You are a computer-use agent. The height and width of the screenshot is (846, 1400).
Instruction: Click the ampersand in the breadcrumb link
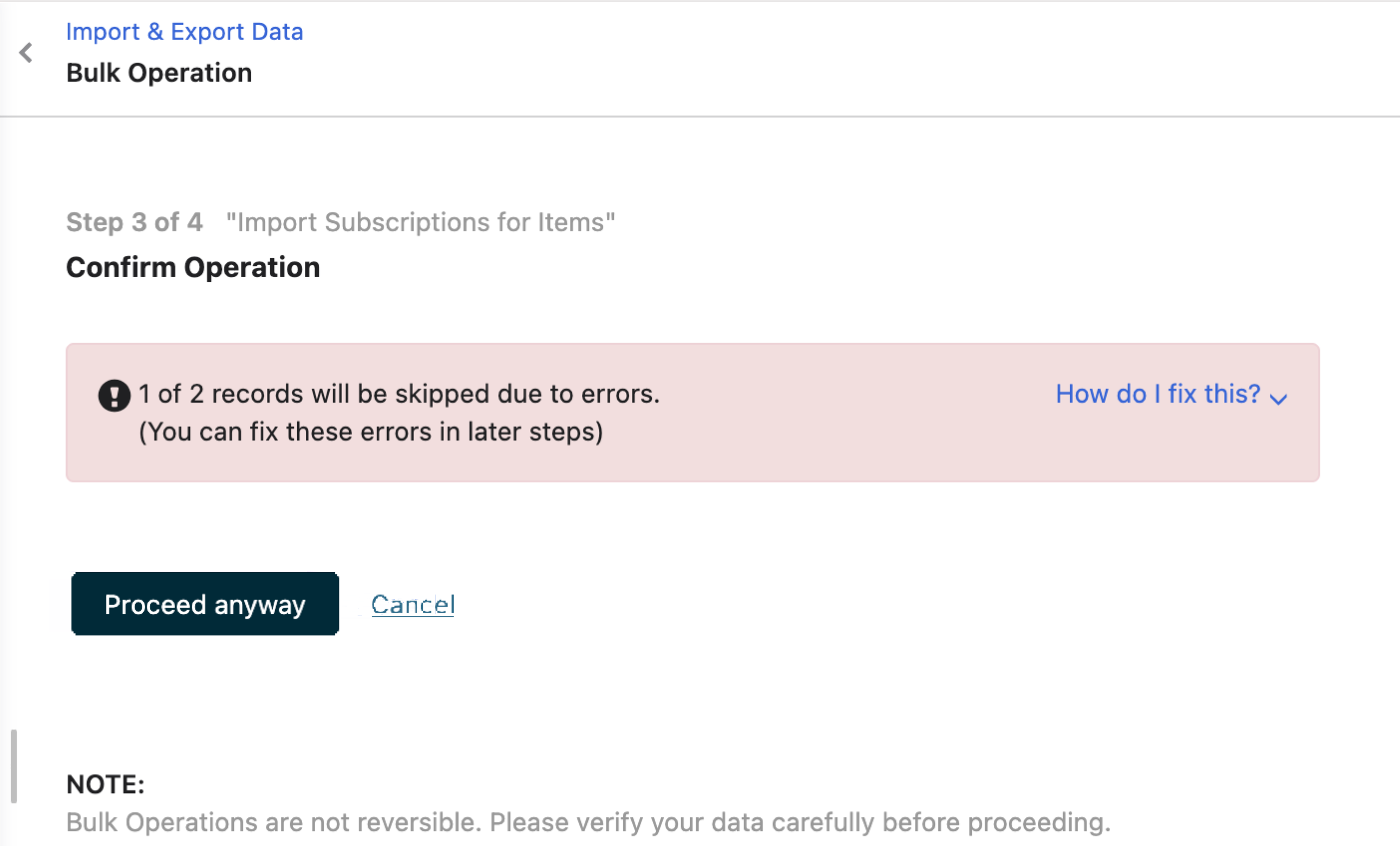[x=155, y=32]
